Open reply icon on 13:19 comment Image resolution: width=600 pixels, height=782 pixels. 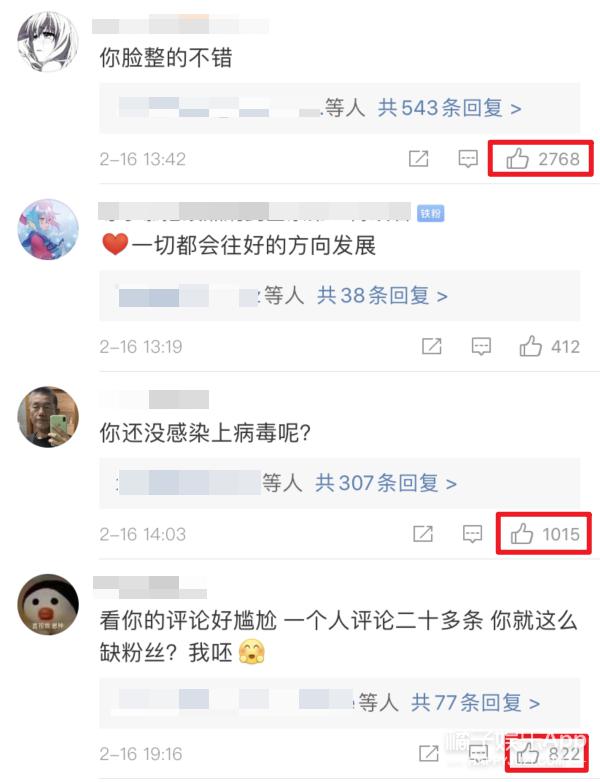coord(481,346)
